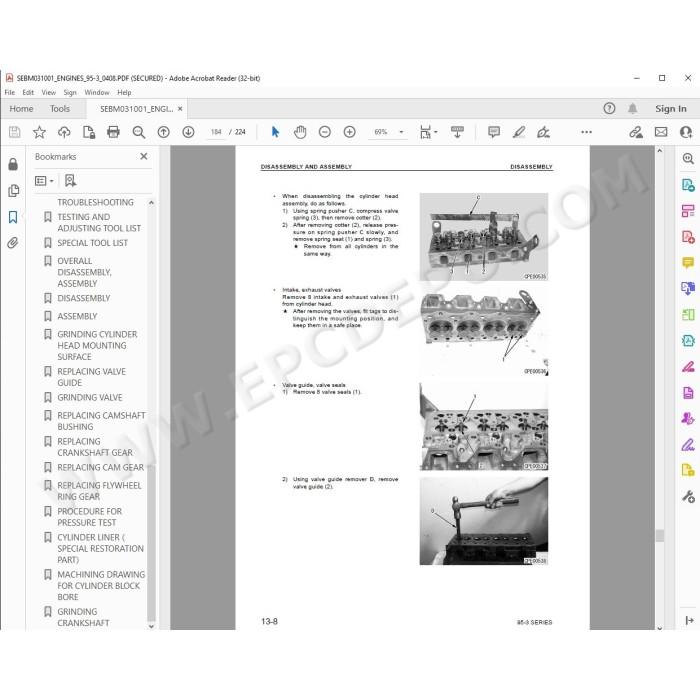Click the cylinder head photo with spring pusher
Screen dimensions: 700x700
(x=483, y=237)
